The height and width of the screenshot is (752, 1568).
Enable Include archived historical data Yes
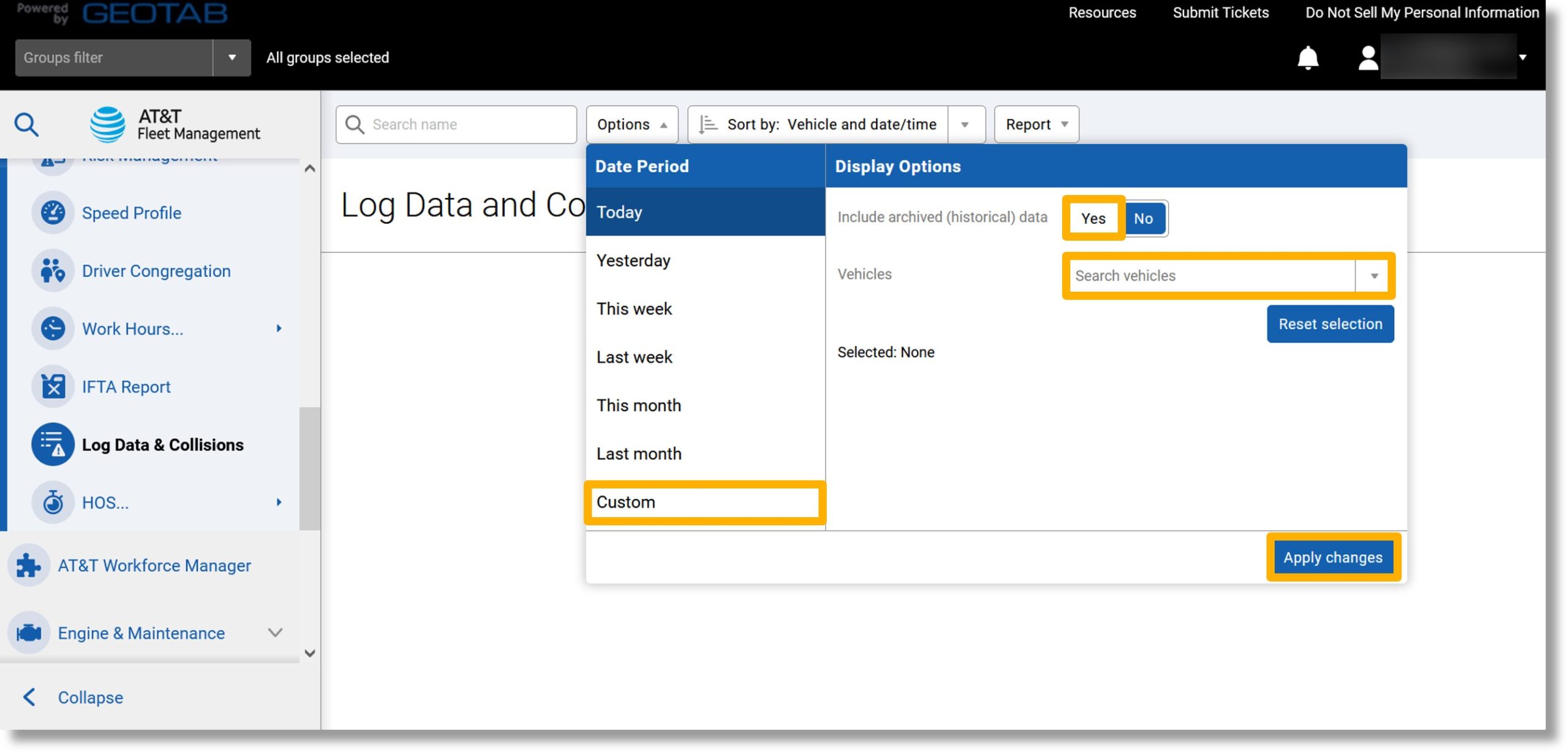coord(1093,218)
